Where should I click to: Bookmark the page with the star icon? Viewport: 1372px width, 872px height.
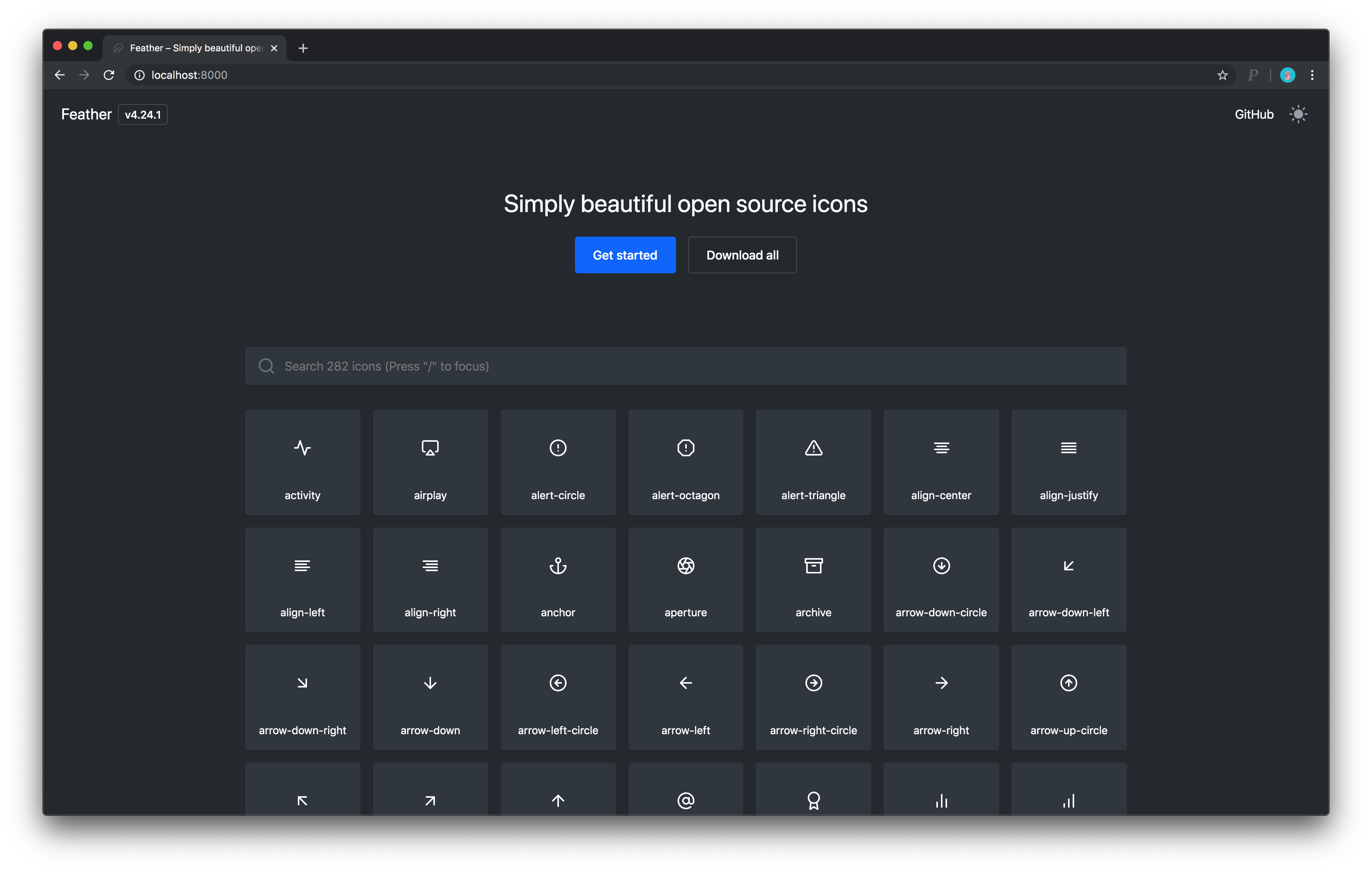[x=1222, y=75]
